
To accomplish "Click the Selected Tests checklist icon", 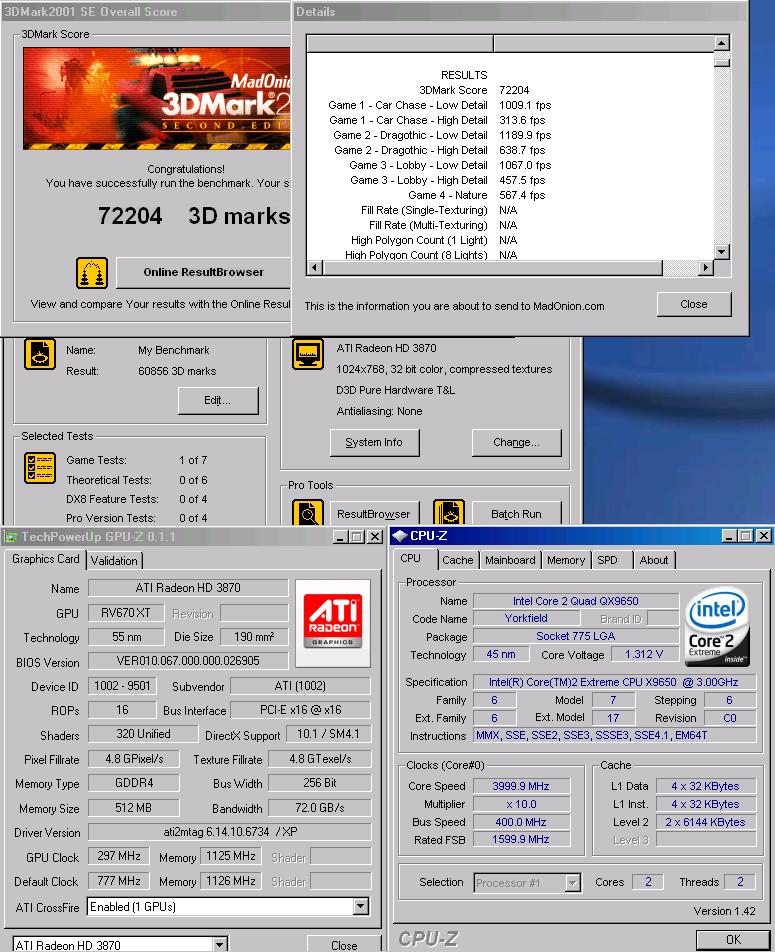I will click(40, 468).
